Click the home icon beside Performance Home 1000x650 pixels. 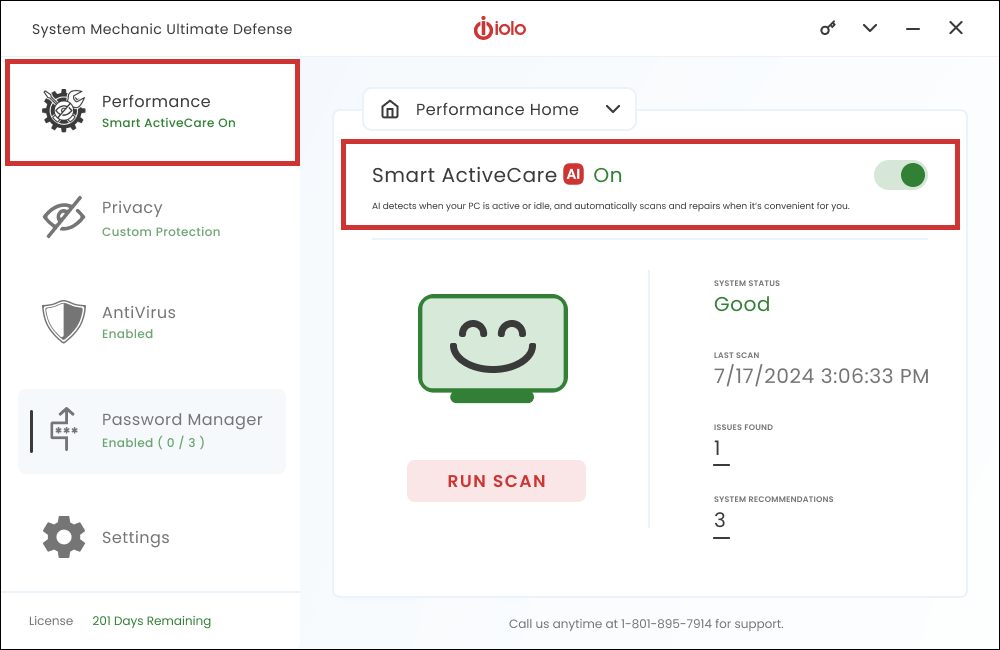coord(390,109)
